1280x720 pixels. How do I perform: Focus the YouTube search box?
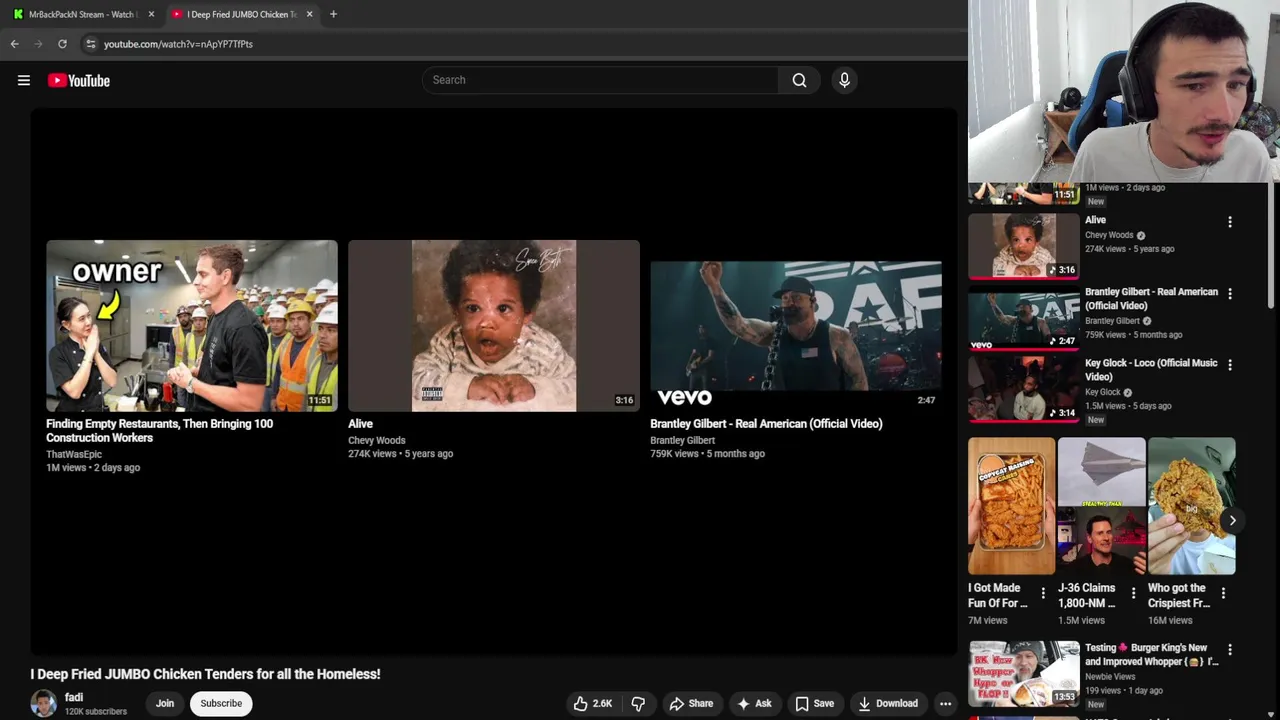[x=600, y=80]
